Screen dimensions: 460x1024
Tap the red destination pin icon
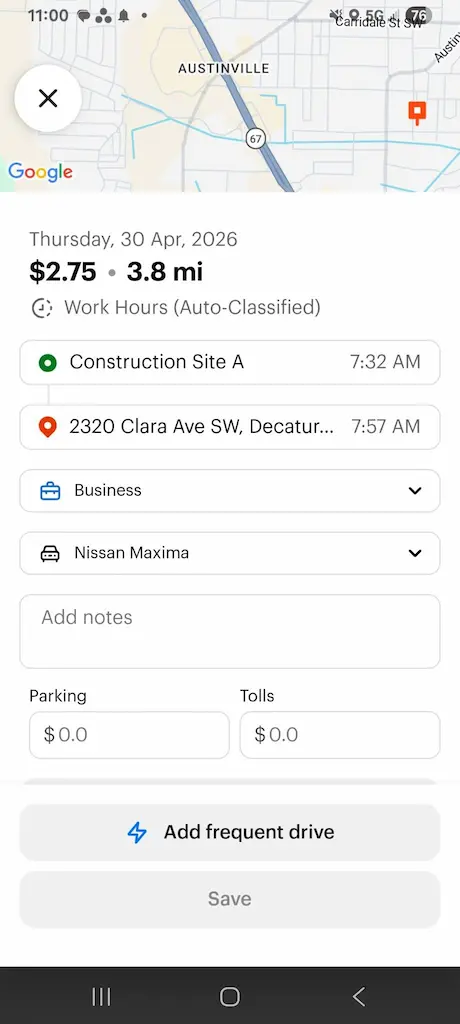[x=48, y=427]
